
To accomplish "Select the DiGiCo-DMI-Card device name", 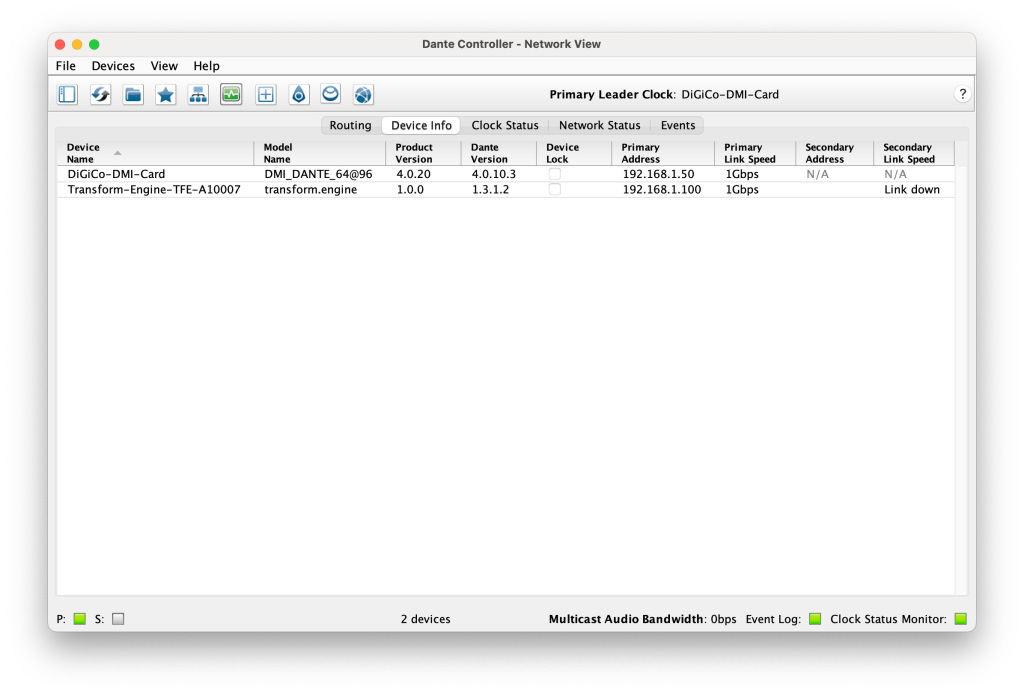I will [116, 174].
